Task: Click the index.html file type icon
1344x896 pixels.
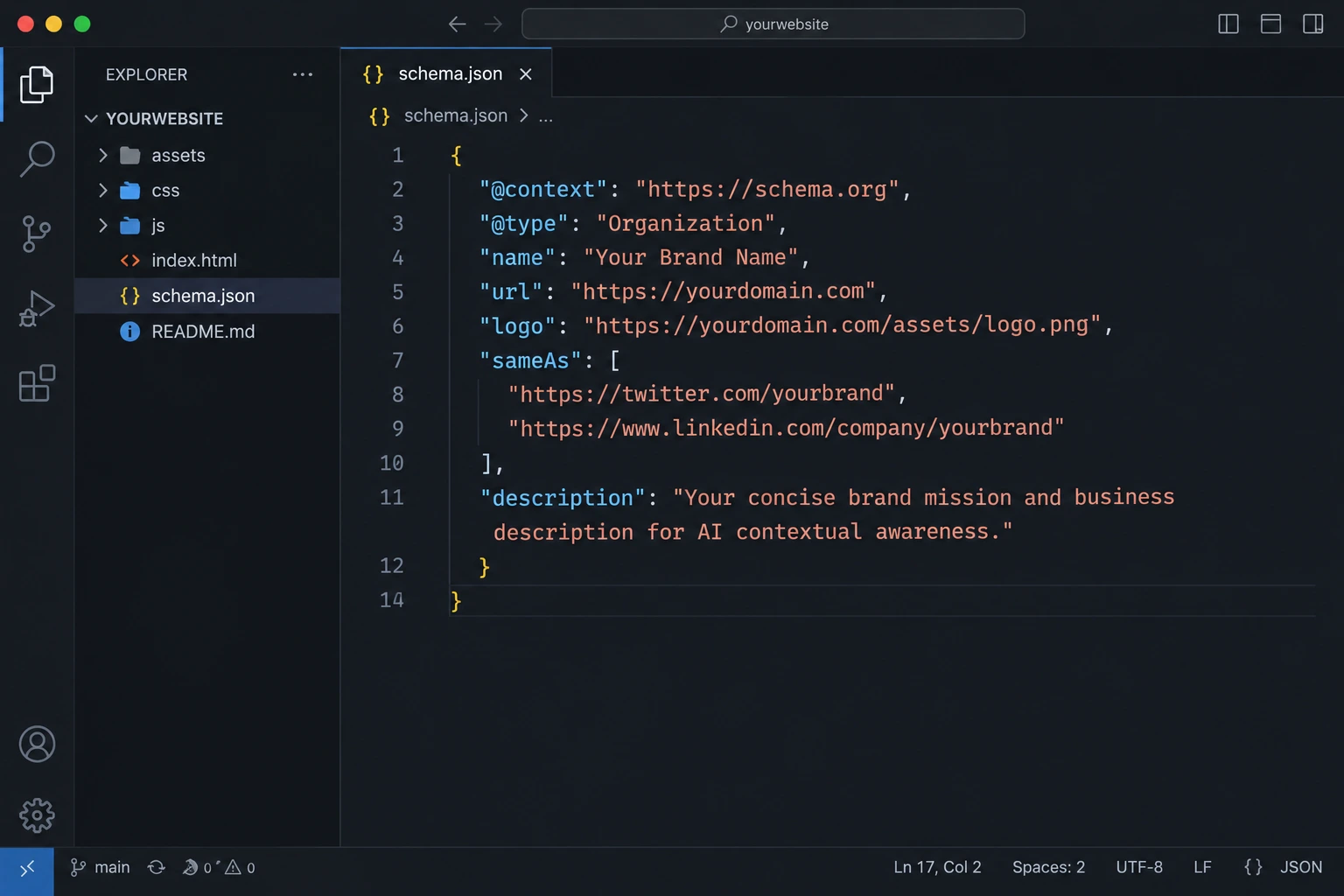Action: (129, 260)
